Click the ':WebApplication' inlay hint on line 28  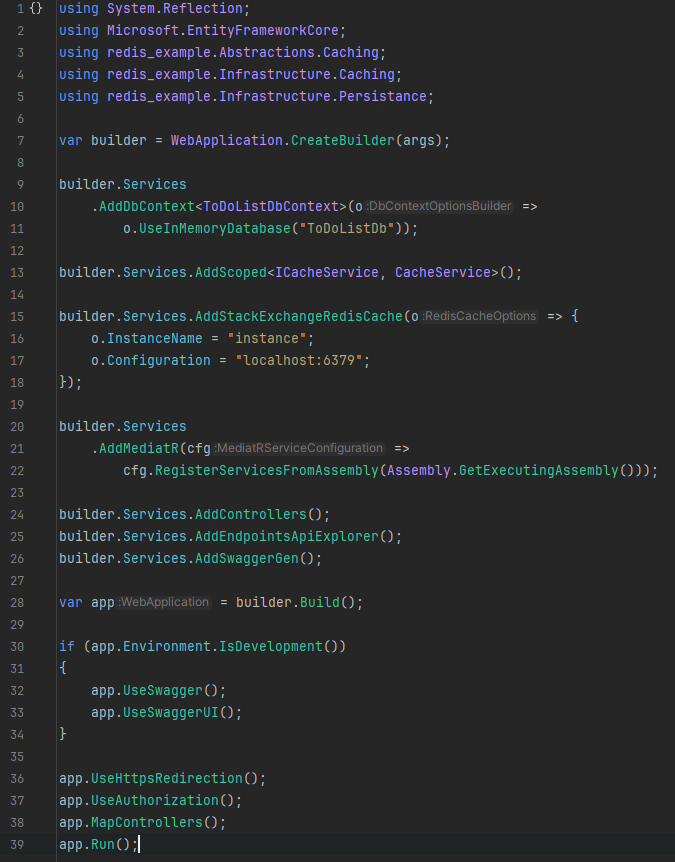pos(164,602)
